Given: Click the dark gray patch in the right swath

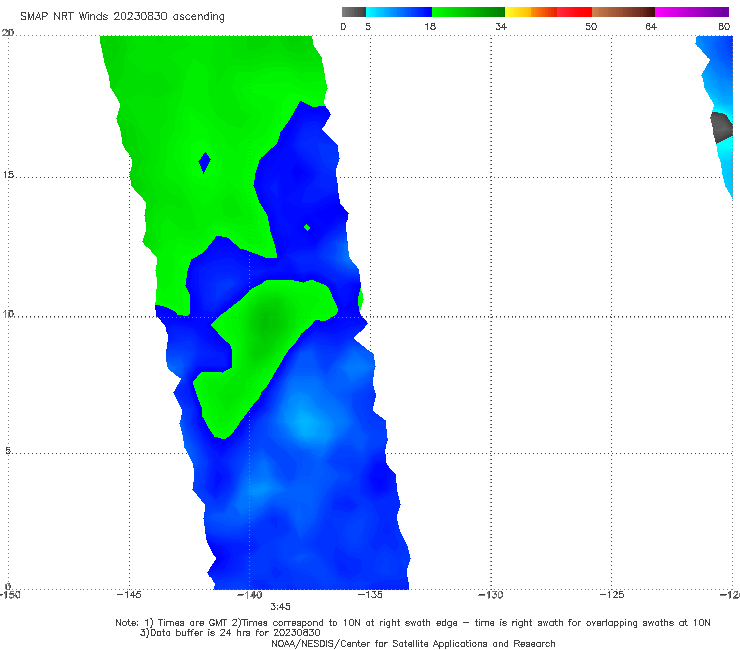Looking at the screenshot, I should click(x=722, y=127).
